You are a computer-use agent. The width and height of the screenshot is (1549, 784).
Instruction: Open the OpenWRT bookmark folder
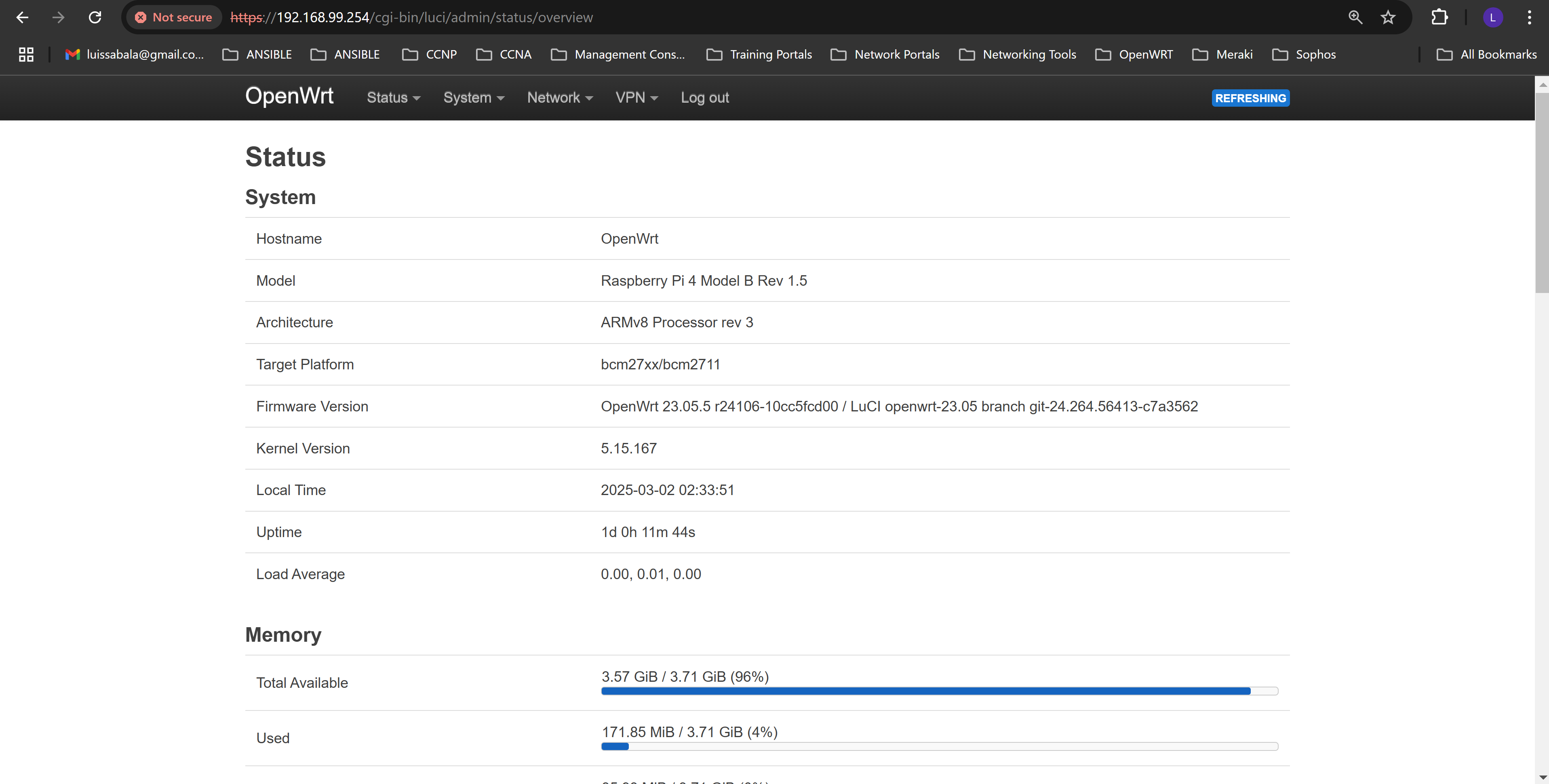(1134, 55)
